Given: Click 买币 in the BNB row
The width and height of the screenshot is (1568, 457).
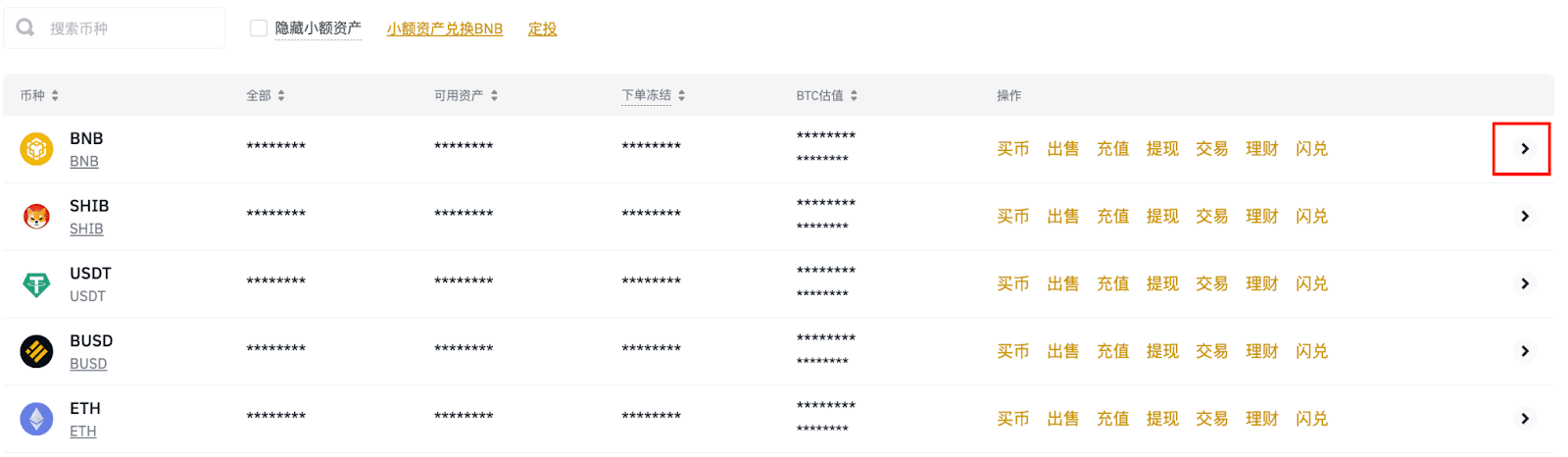Looking at the screenshot, I should [x=1012, y=149].
